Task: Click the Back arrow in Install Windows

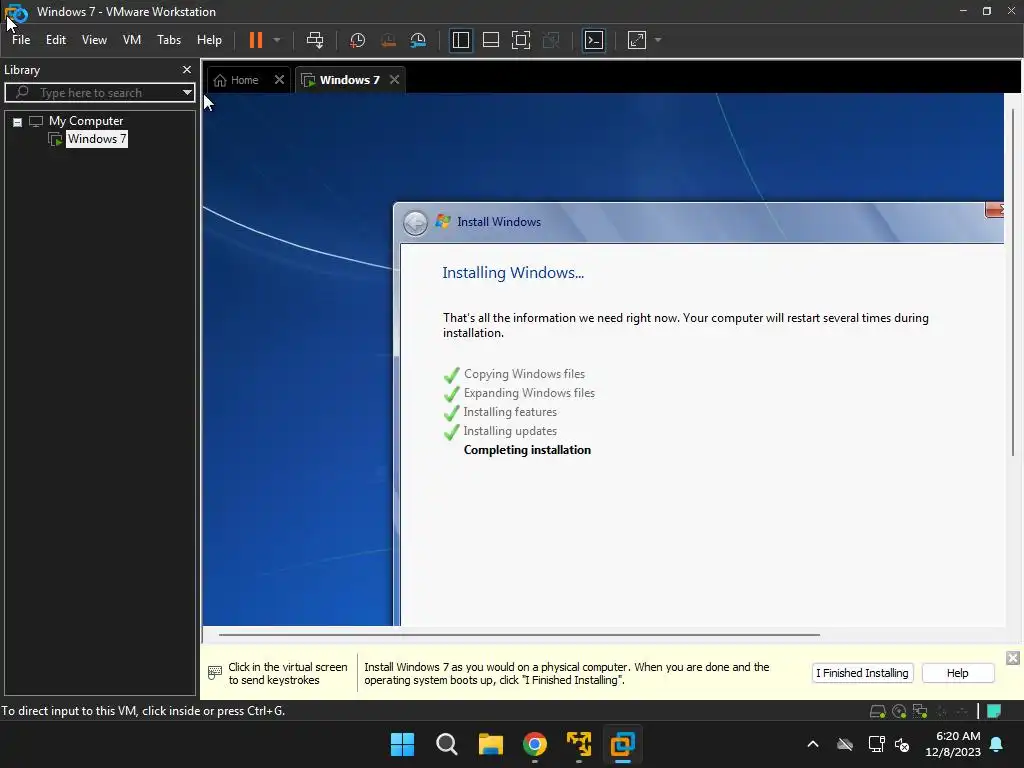Action: [415, 223]
